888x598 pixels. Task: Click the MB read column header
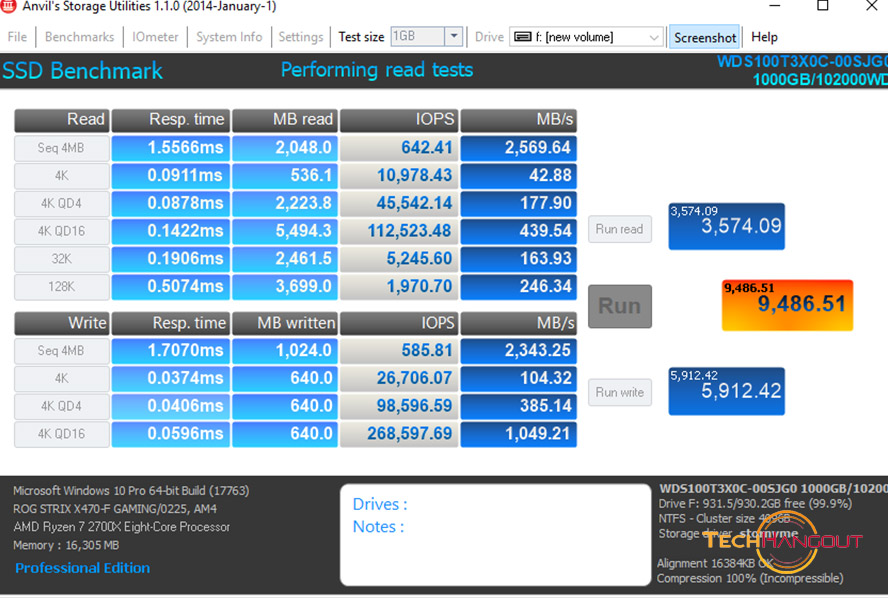285,119
